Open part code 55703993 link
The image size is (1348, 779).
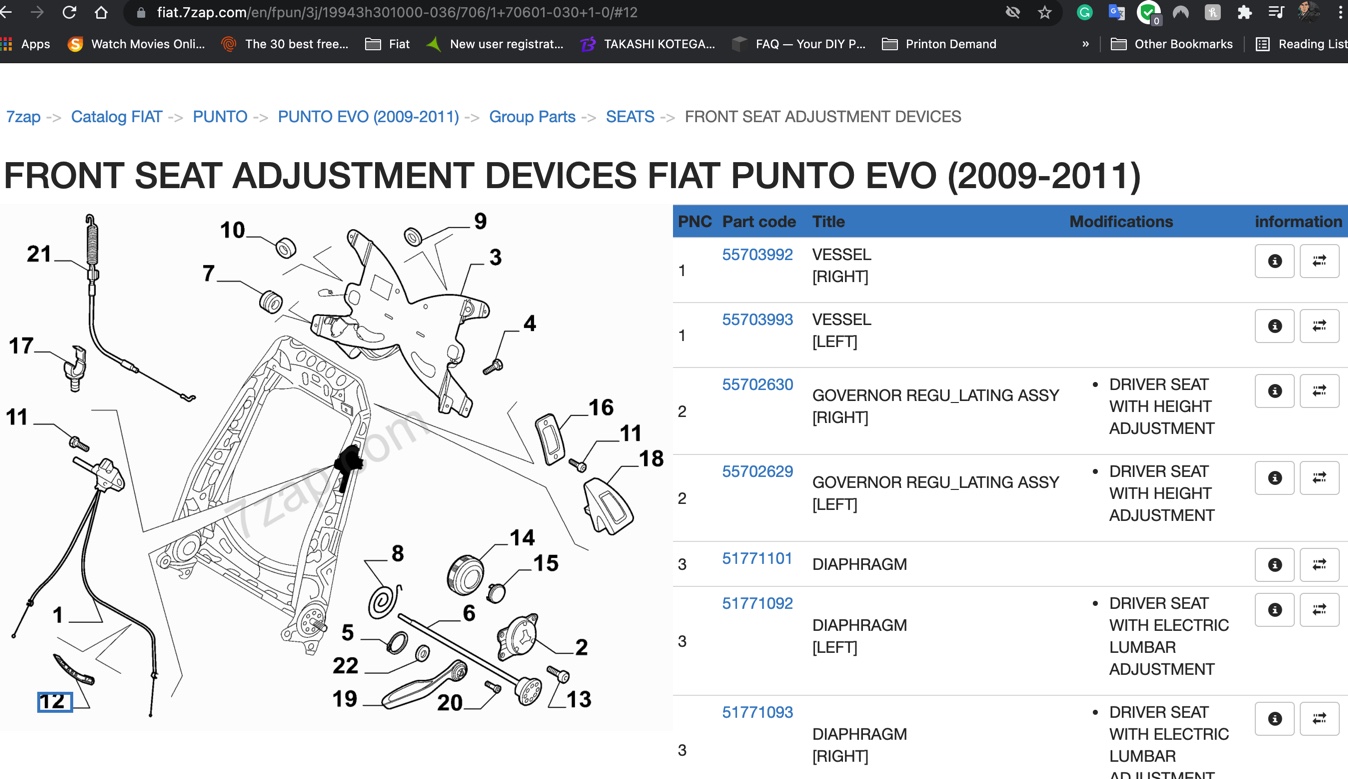coord(757,320)
